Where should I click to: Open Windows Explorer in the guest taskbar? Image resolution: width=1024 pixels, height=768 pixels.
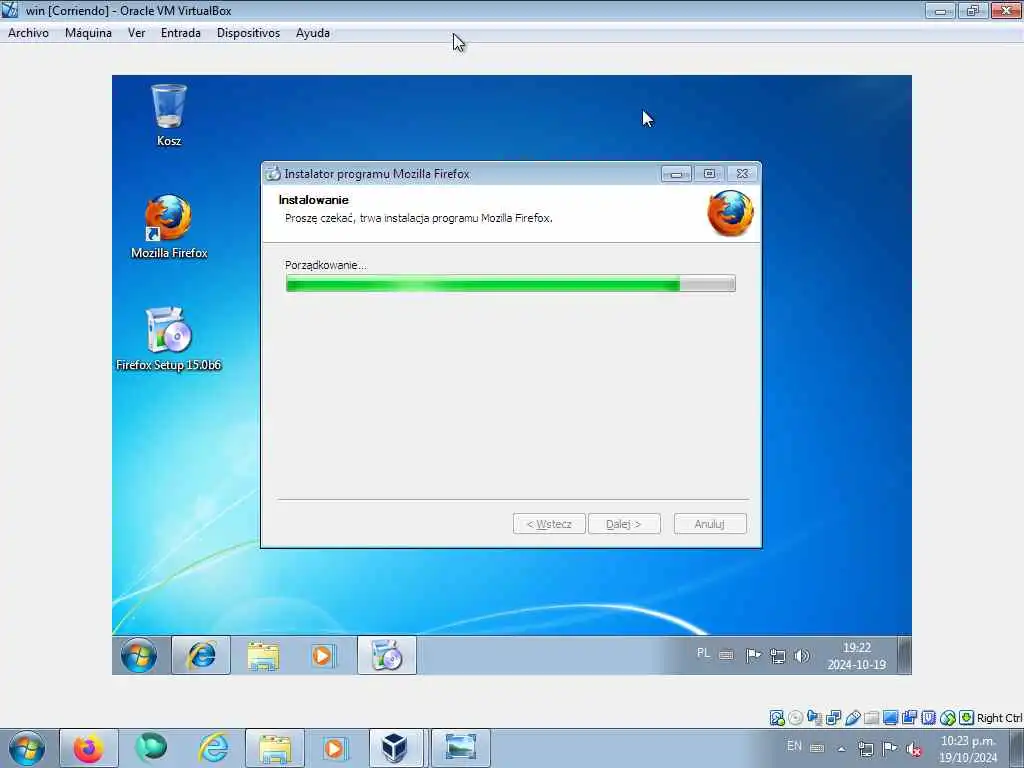coord(263,655)
